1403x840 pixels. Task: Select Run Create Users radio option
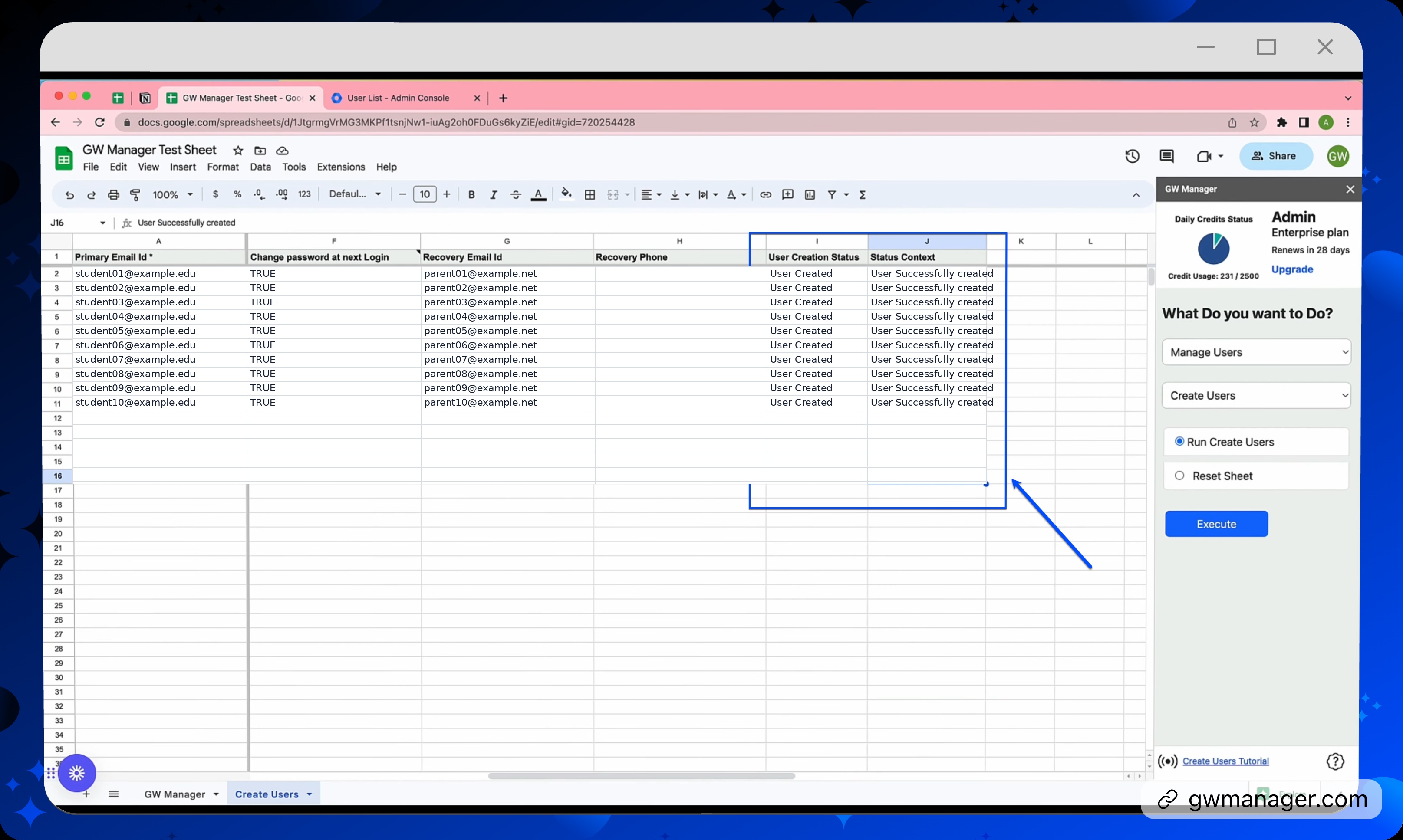(1179, 442)
